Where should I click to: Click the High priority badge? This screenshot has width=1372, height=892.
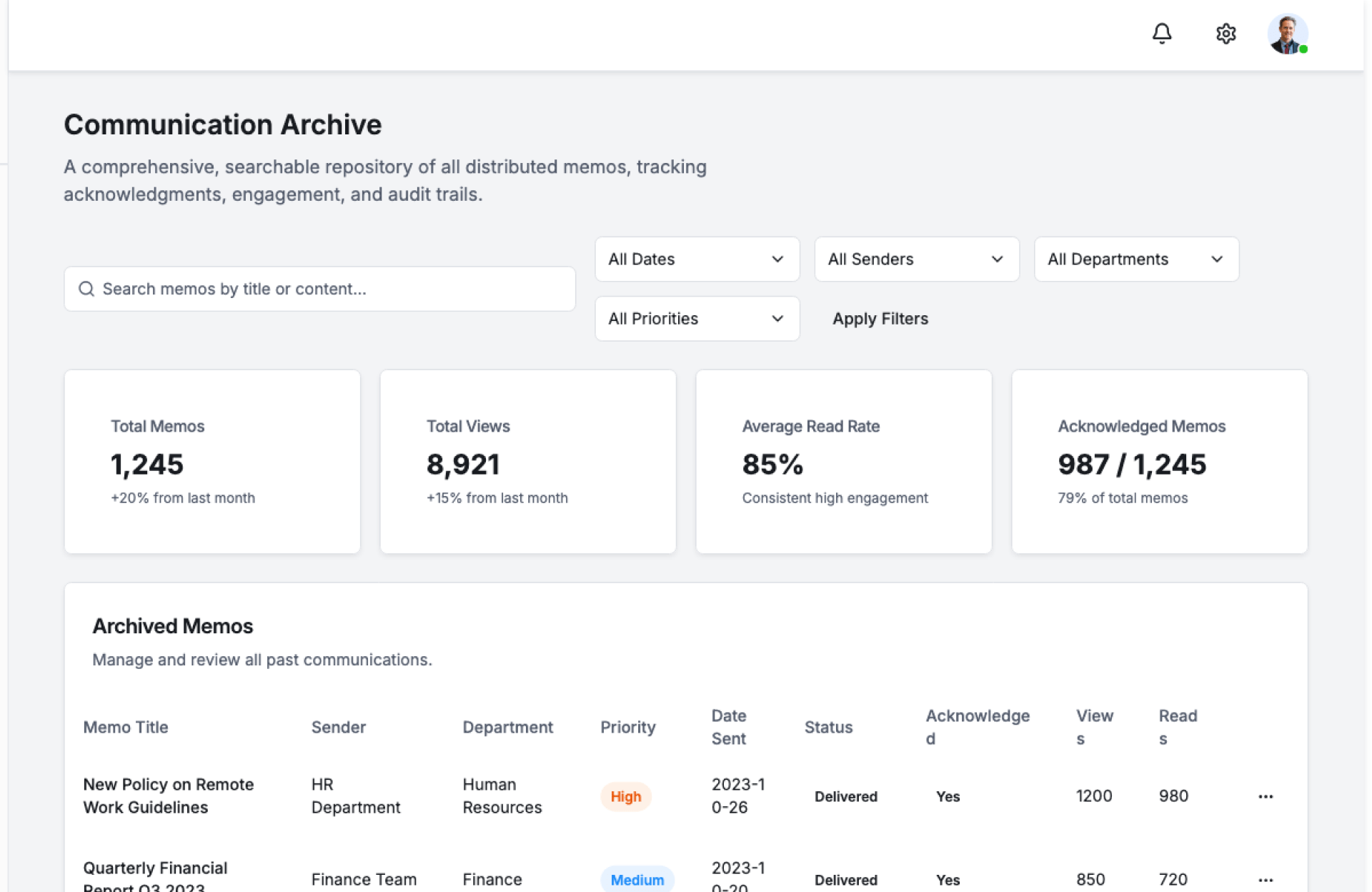click(x=625, y=796)
